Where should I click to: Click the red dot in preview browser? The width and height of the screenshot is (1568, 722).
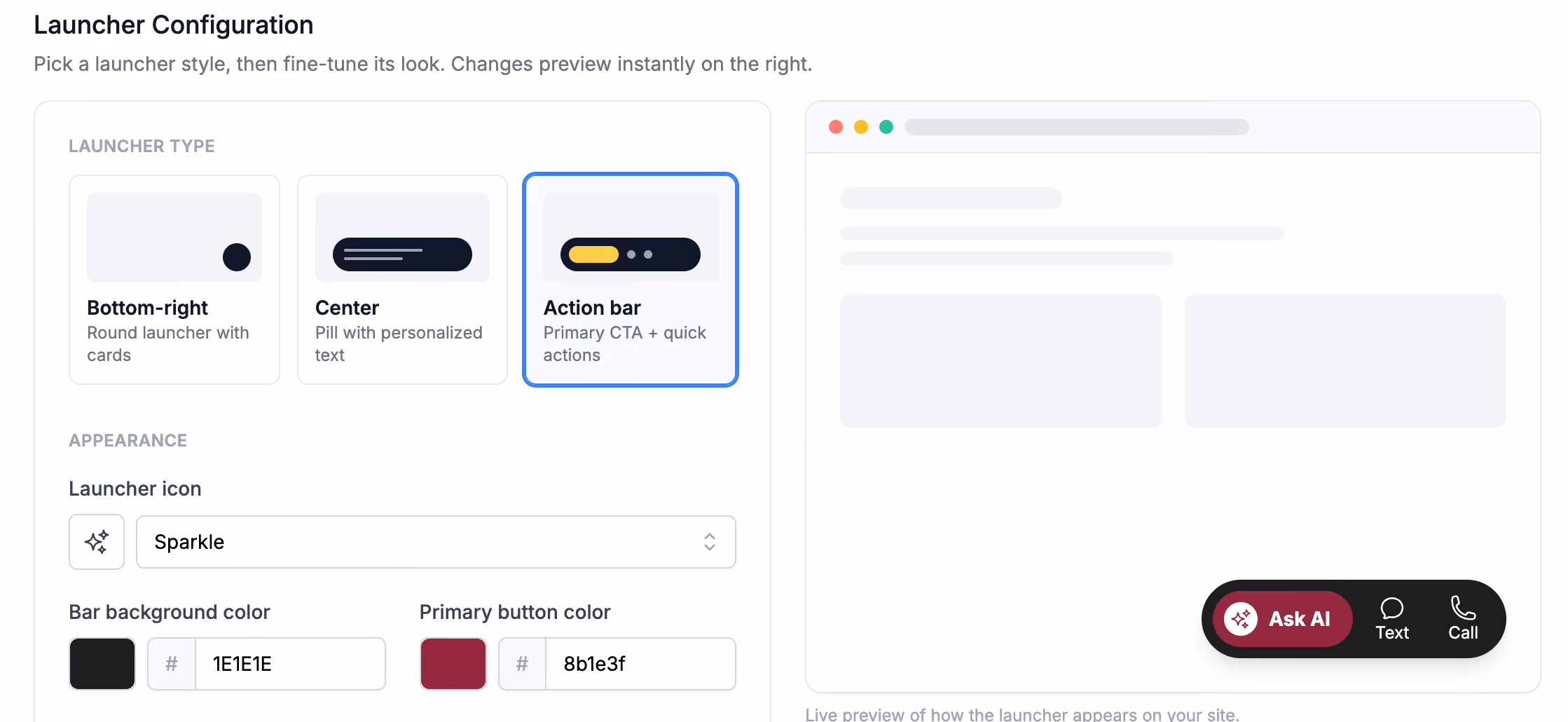[836, 127]
